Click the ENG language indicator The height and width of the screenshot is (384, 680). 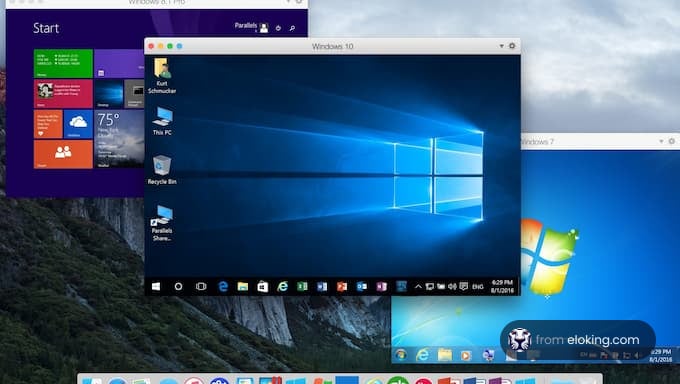(x=477, y=287)
